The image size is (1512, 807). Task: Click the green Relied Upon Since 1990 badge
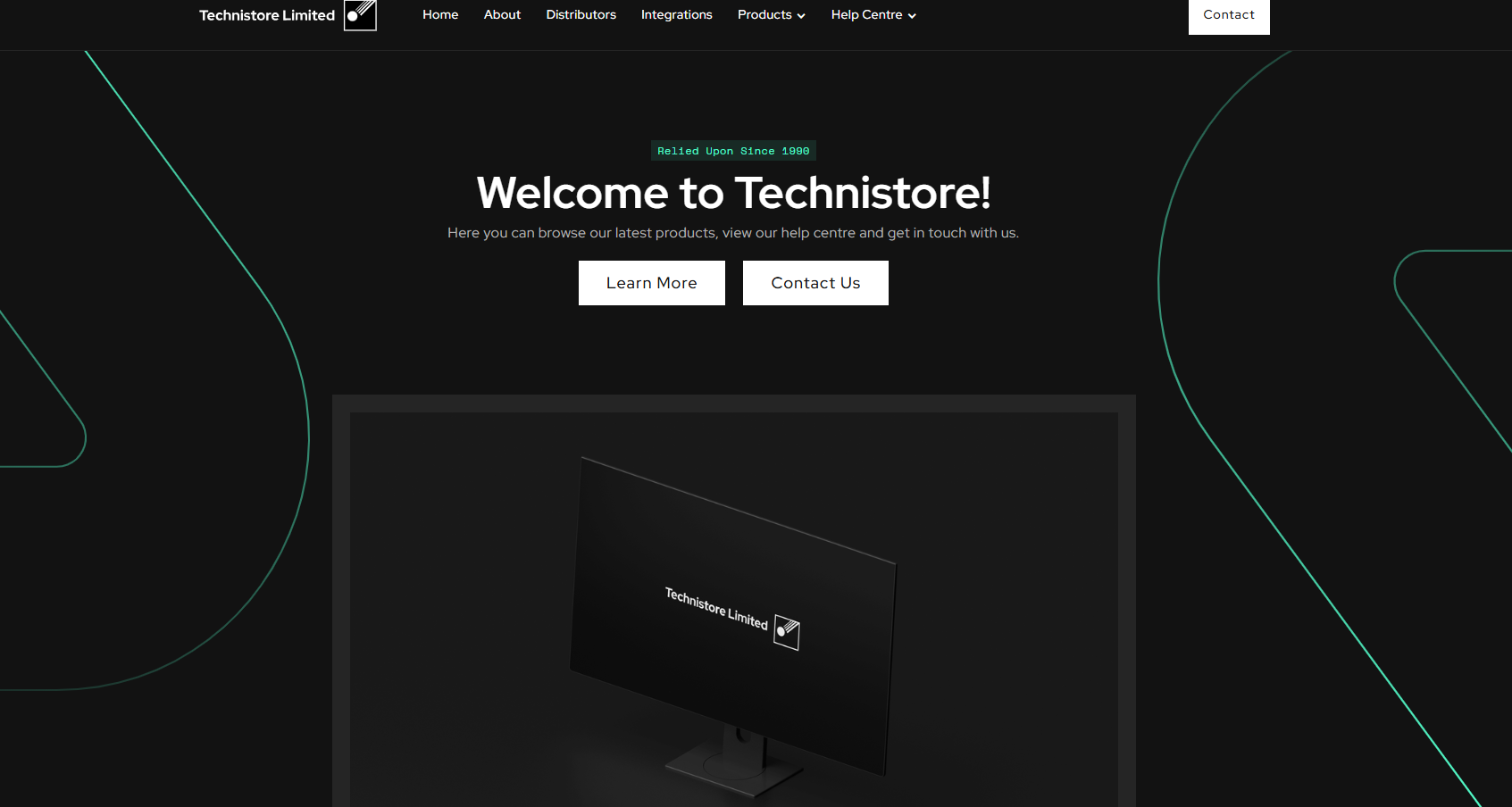(733, 151)
